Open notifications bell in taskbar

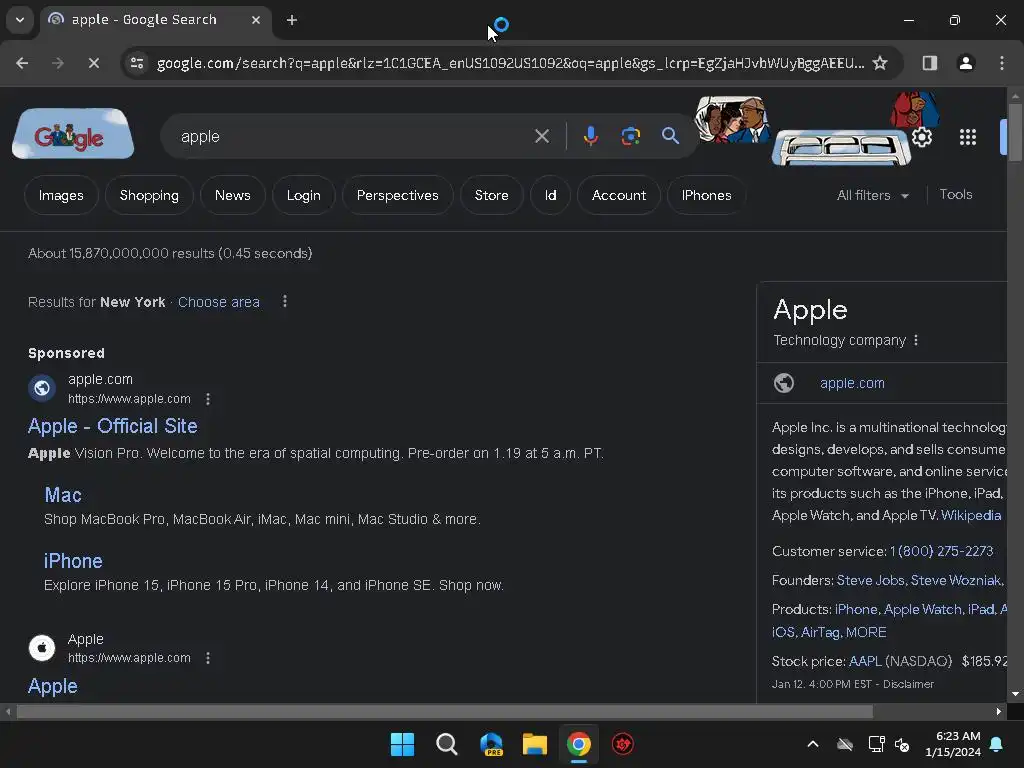point(997,744)
